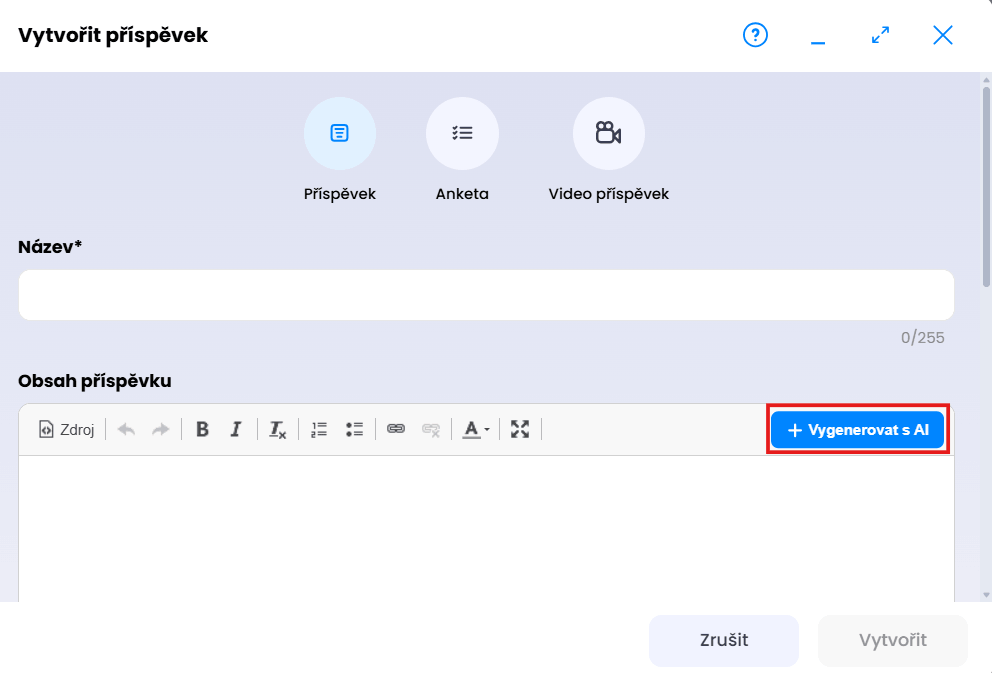This screenshot has height=673, width=992.
Task: Insert a bulleted list
Action: tap(354, 430)
